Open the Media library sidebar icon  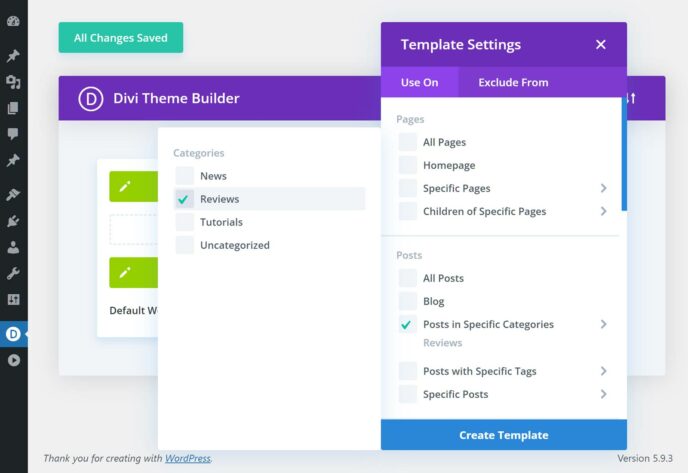pos(13,82)
